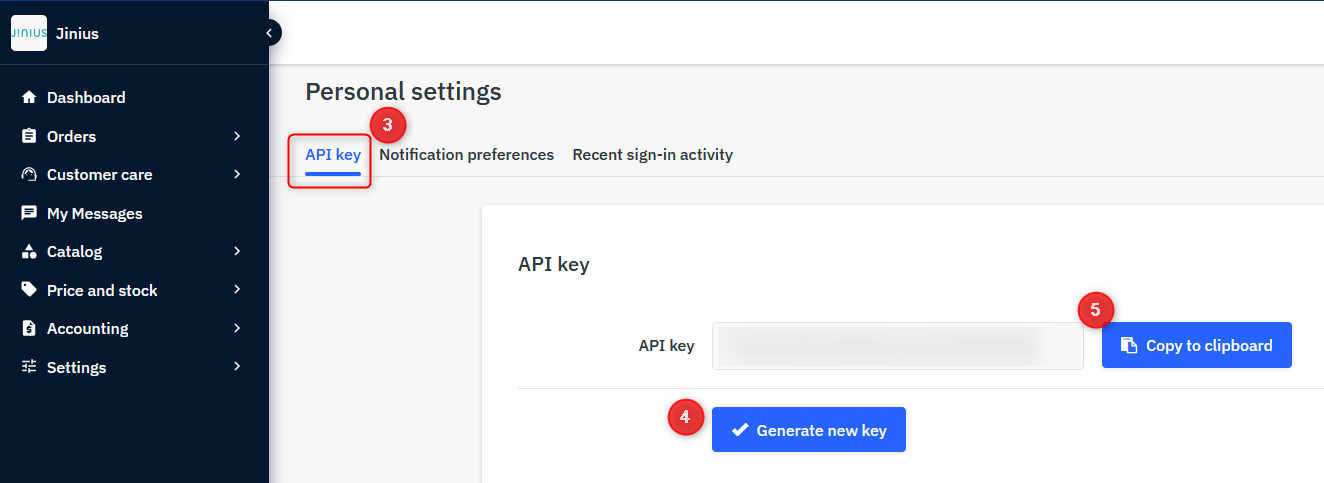Viewport: 1324px width, 483px height.
Task: Click the Accounting document icon
Action: (x=29, y=328)
